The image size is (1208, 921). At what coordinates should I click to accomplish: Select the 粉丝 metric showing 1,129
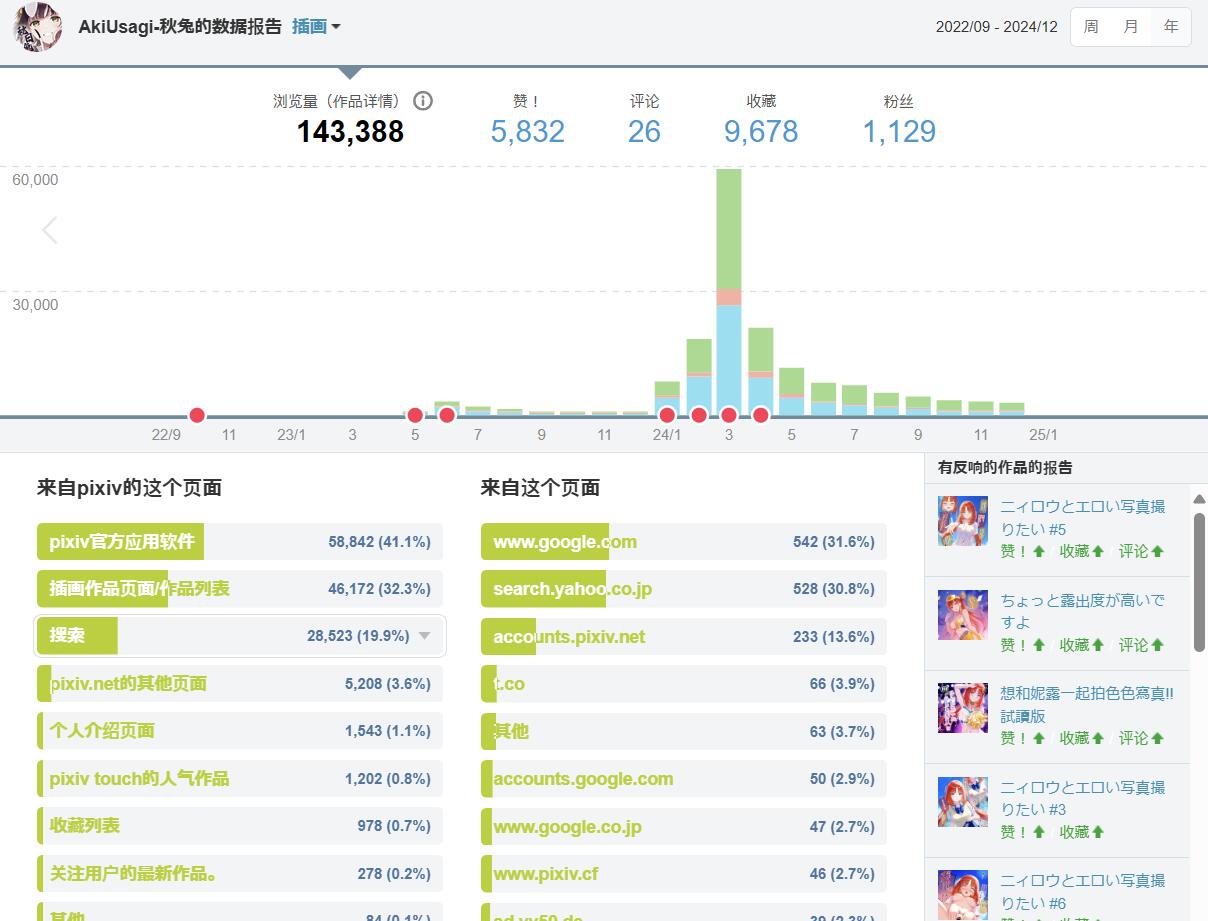pyautogui.click(x=899, y=118)
